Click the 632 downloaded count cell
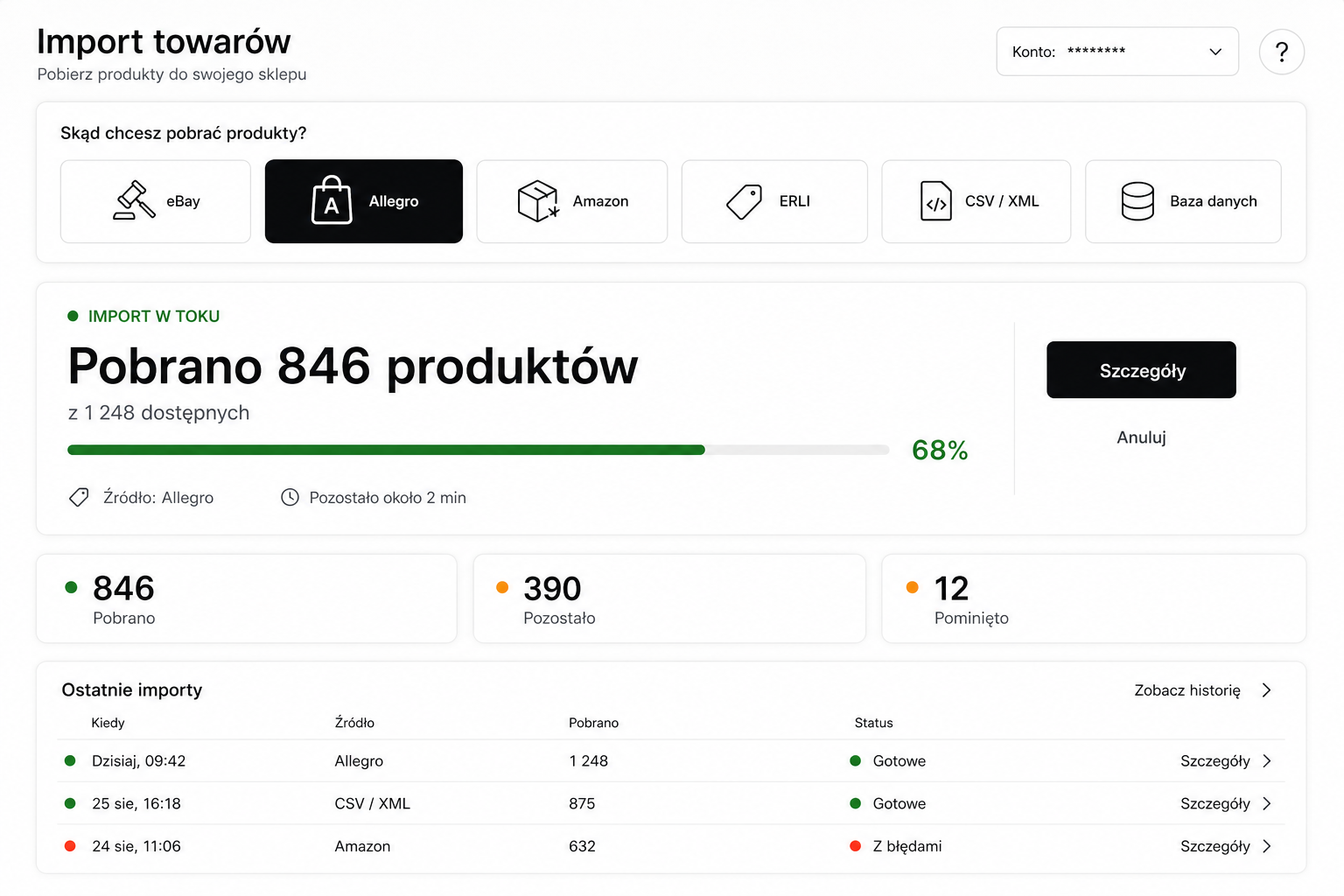1344x896 pixels. (x=582, y=846)
